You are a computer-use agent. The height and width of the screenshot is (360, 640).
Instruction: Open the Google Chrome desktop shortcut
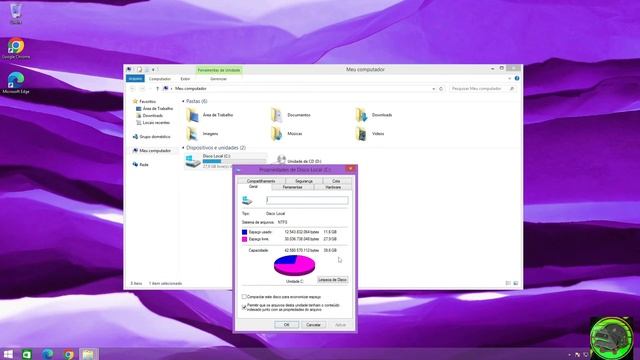tap(16, 48)
